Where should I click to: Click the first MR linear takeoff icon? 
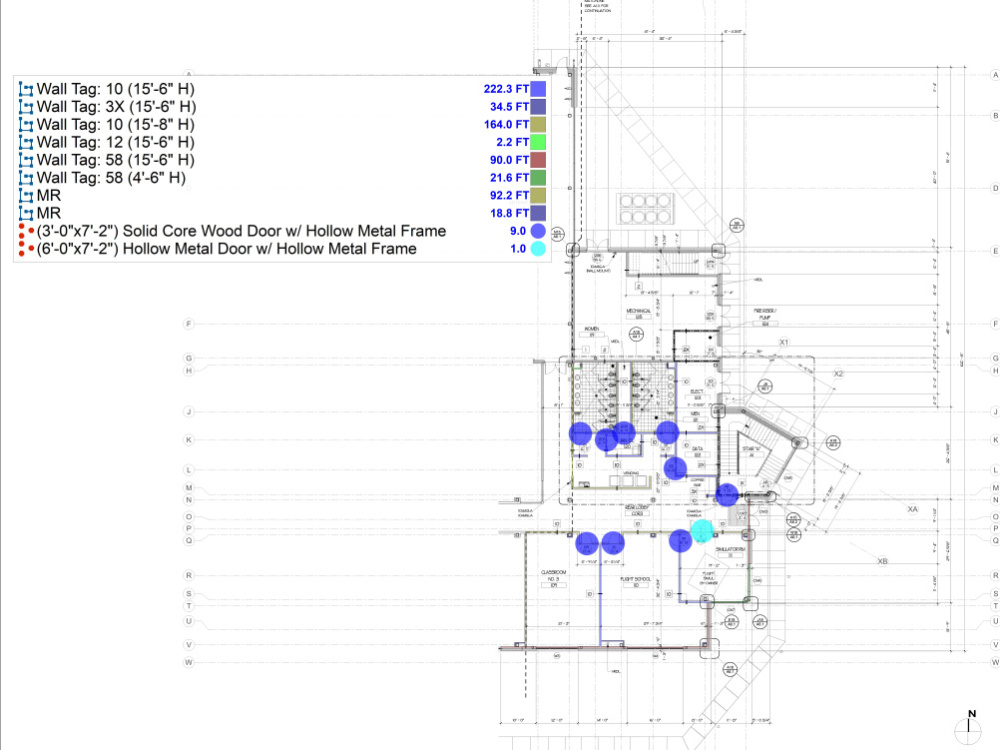pos(27,196)
